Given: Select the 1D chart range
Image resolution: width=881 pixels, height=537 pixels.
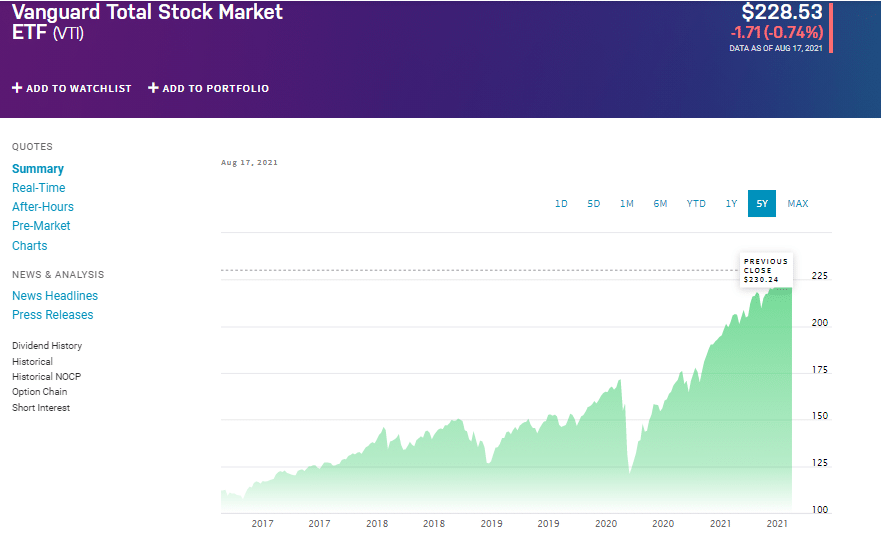Looking at the screenshot, I should [x=561, y=203].
